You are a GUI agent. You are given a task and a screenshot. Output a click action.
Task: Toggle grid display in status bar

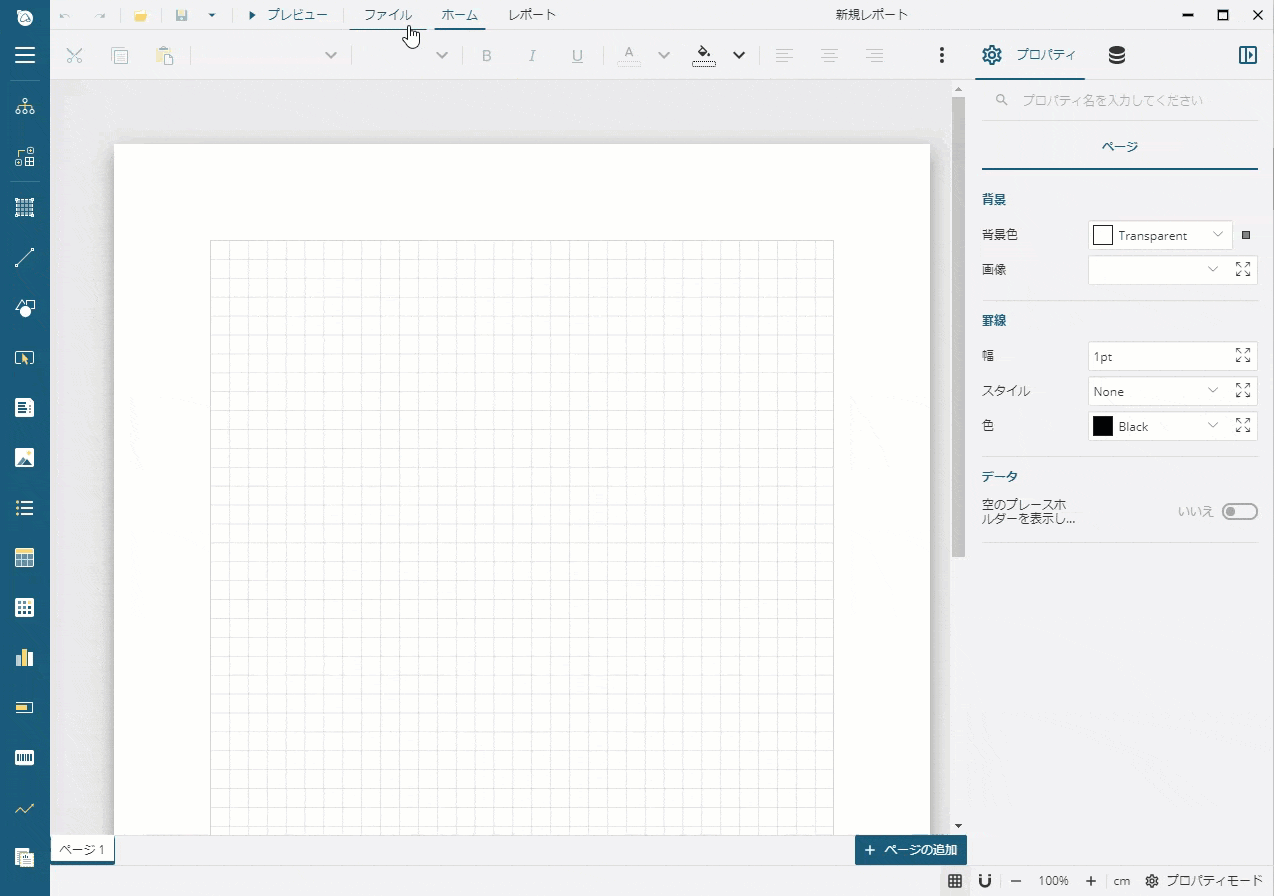coord(955,881)
